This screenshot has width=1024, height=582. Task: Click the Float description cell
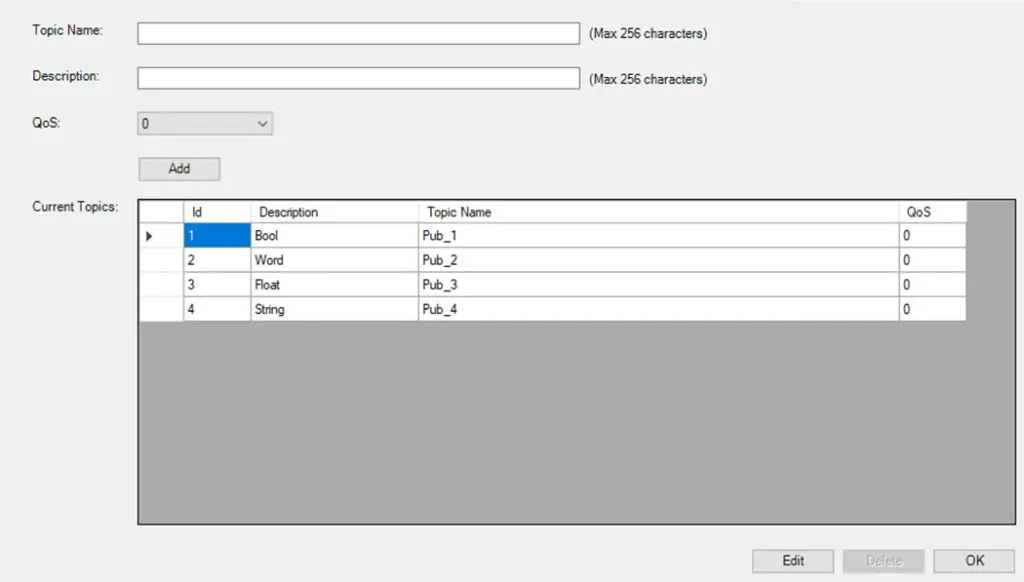334,285
